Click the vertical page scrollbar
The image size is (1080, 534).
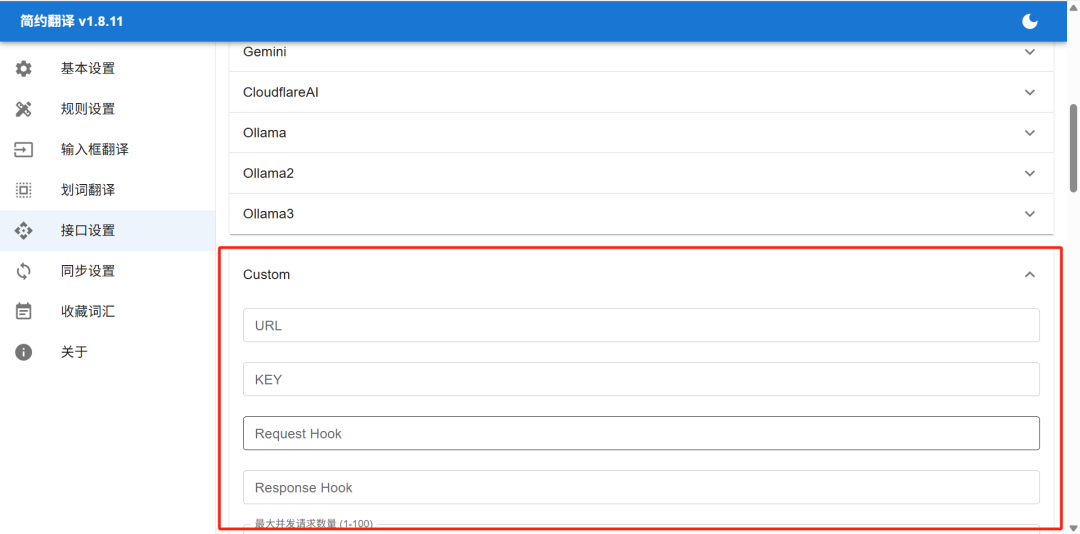pyautogui.click(x=1074, y=147)
